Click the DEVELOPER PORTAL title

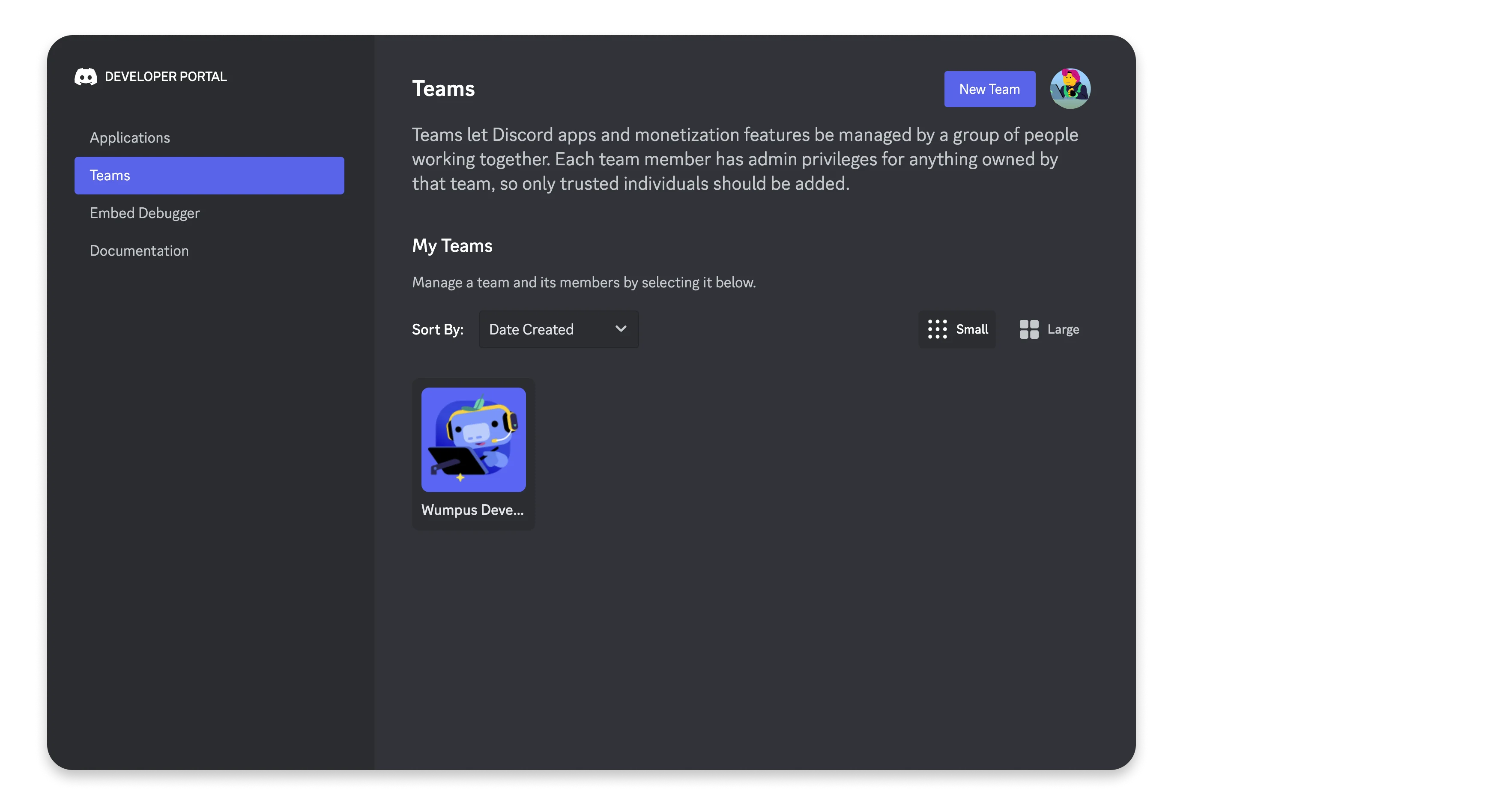[x=166, y=76]
